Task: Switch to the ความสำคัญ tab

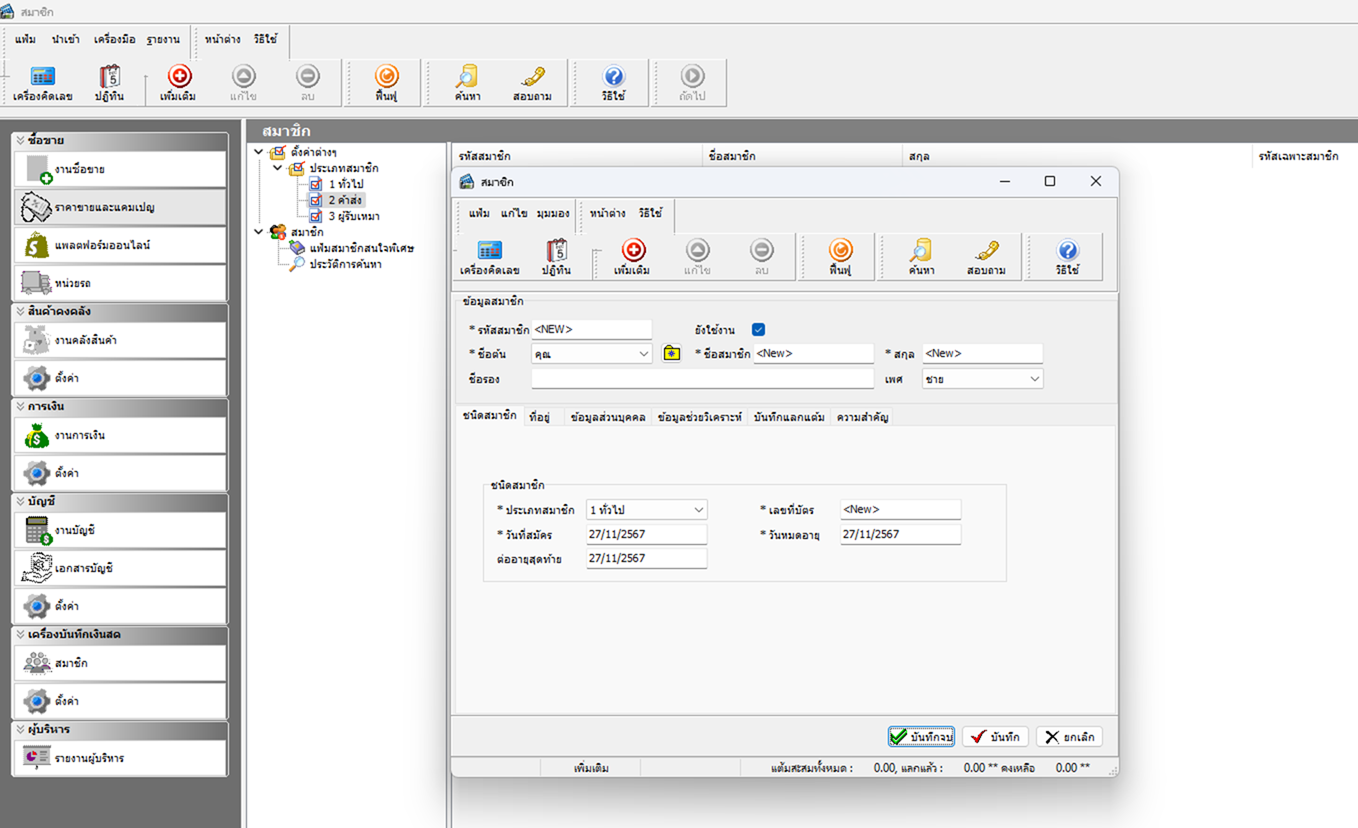Action: (x=862, y=417)
